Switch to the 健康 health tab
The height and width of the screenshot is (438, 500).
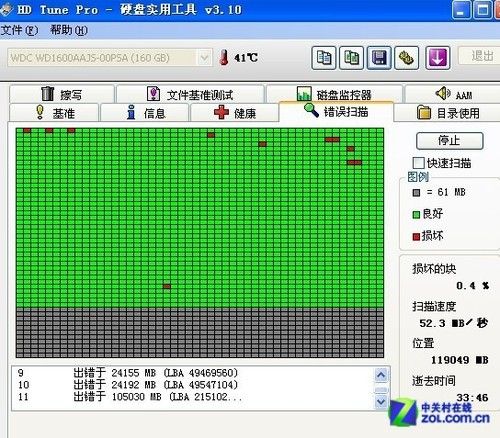pos(234,113)
